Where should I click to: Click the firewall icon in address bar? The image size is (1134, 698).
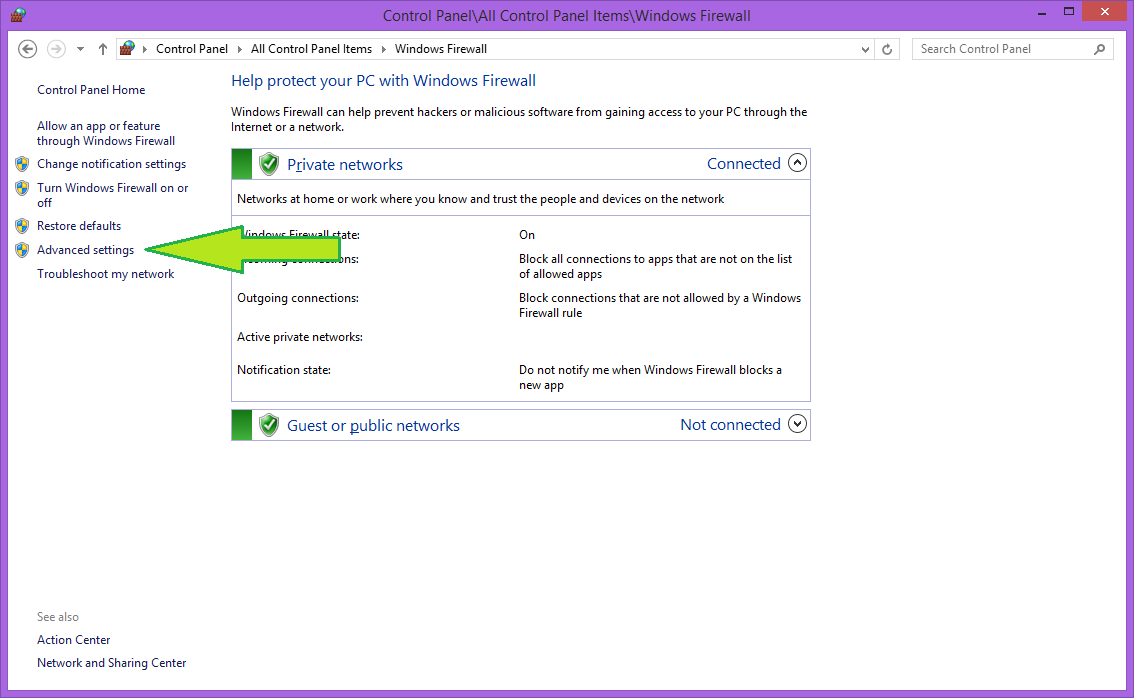pos(127,48)
